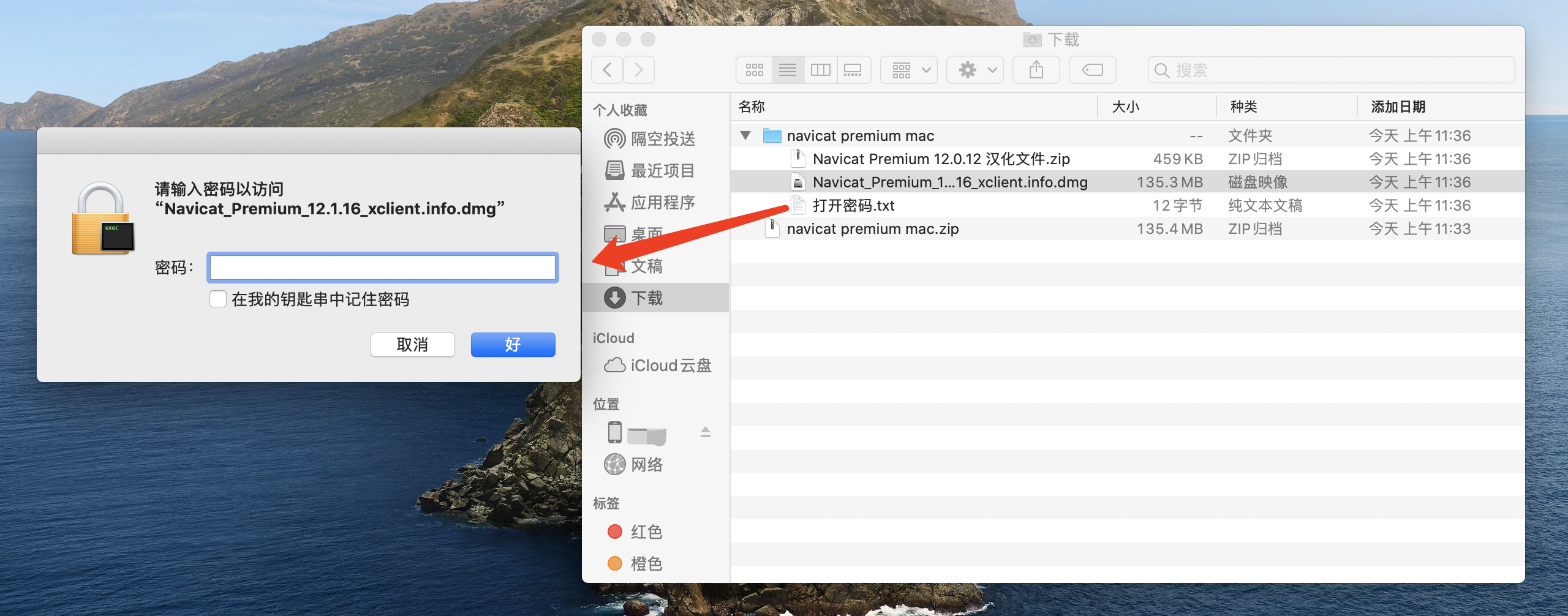Open the gear action menu
The image size is (1568, 616).
975,70
